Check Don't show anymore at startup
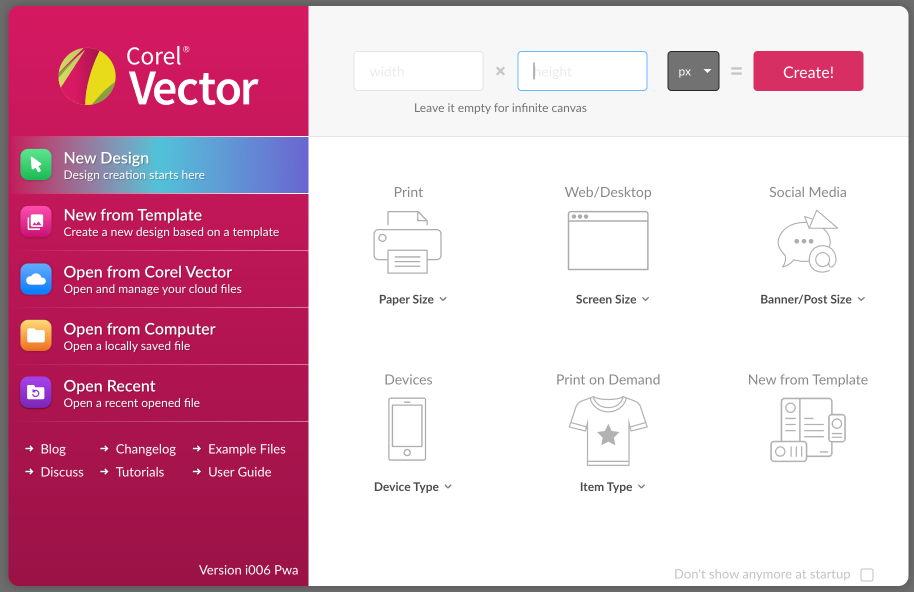Screen dimensions: 914x592 coord(866,574)
